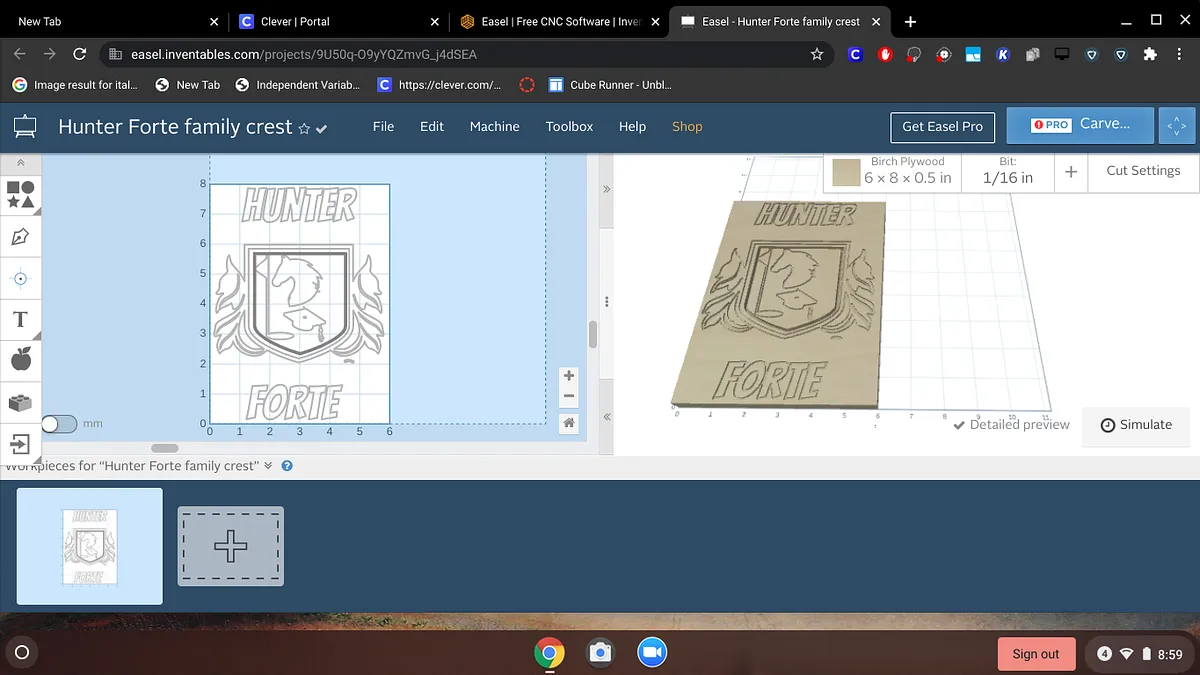Click the birch plywood color swatch

point(847,173)
